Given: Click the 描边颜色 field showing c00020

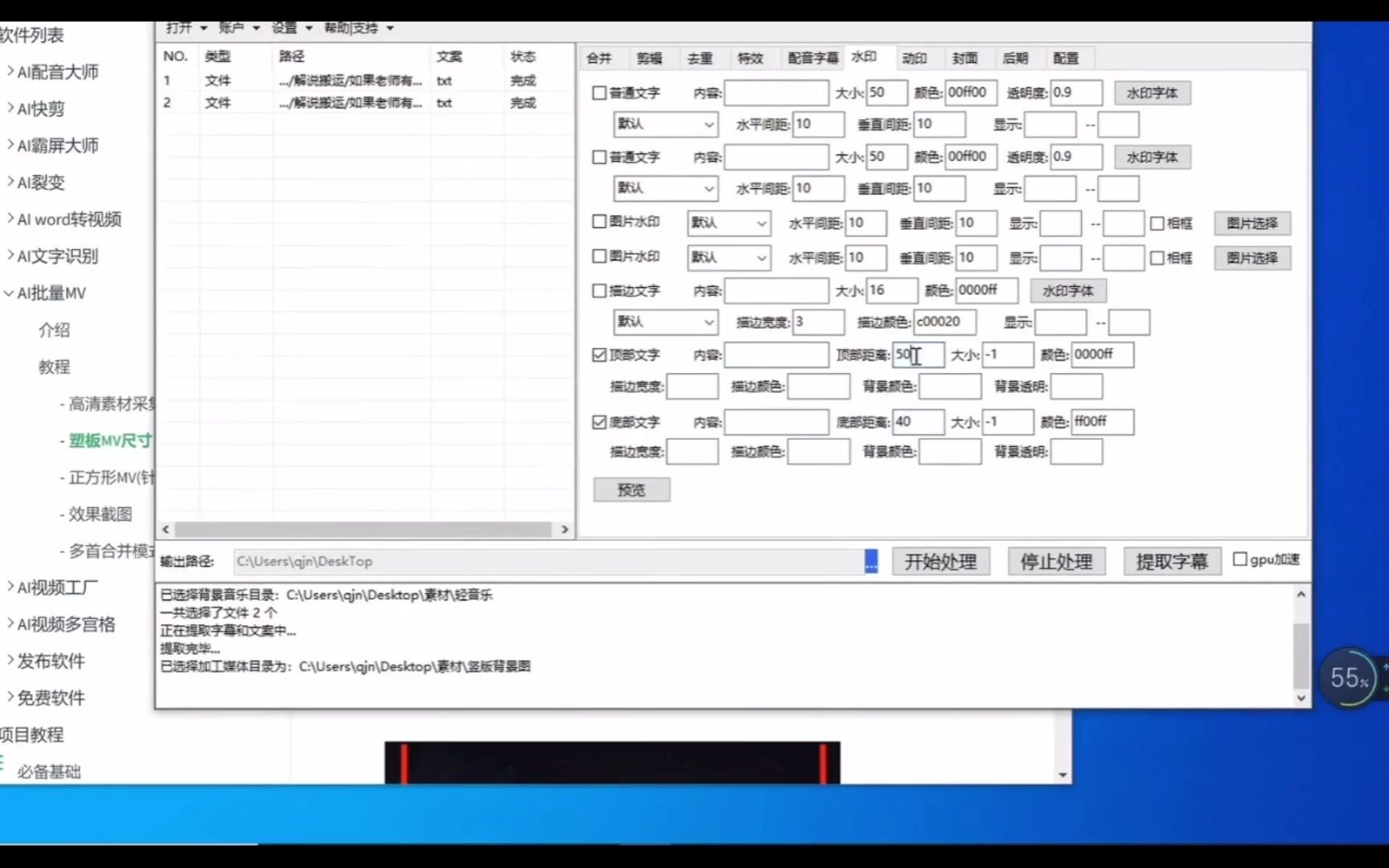Looking at the screenshot, I should [945, 322].
